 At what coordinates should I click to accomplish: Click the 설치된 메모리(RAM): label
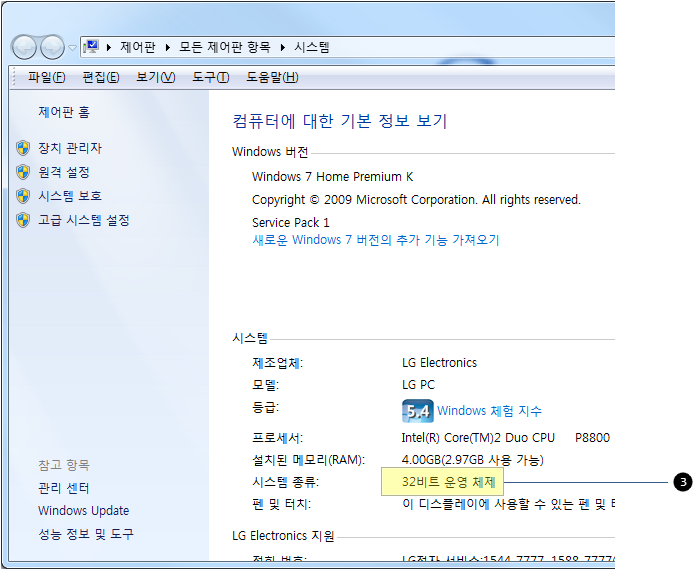tap(308, 460)
